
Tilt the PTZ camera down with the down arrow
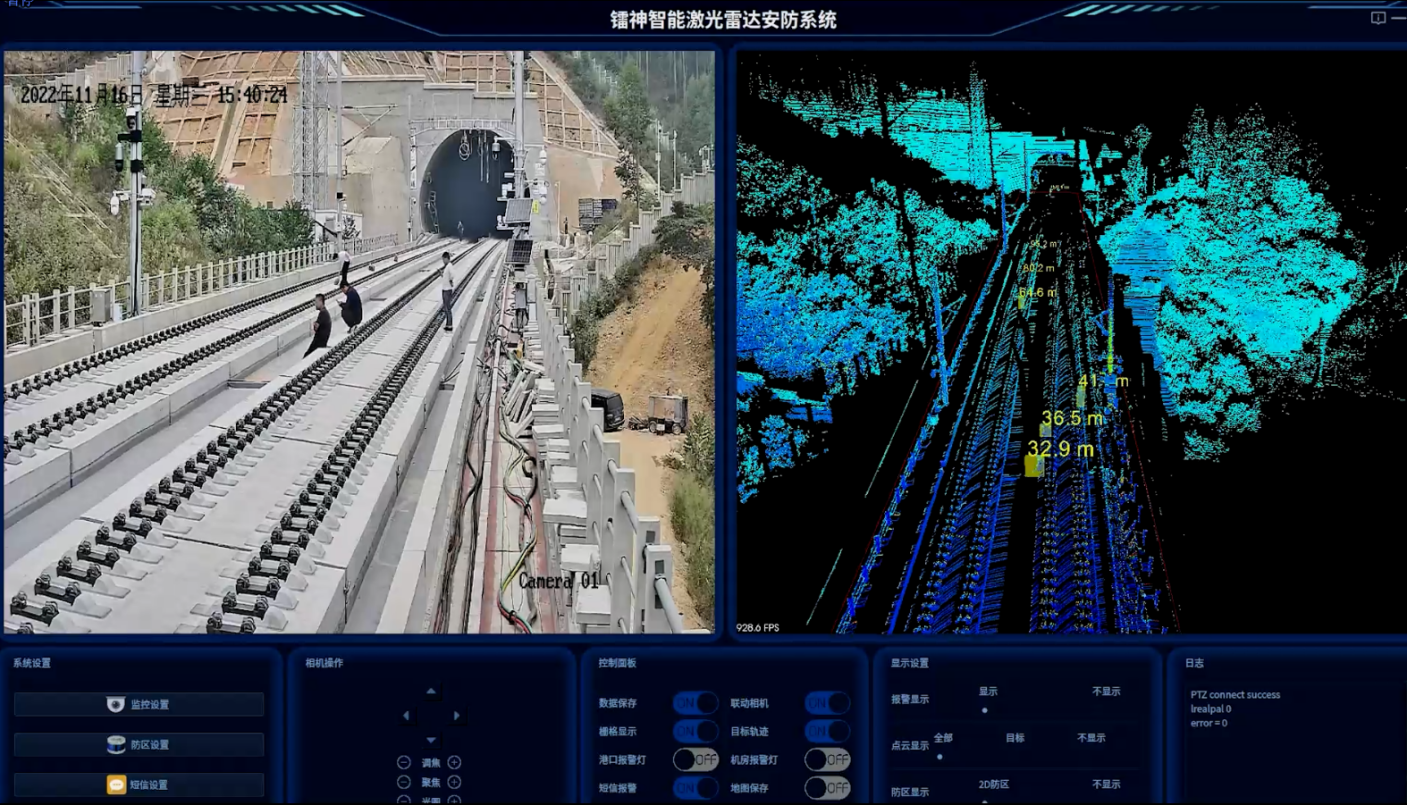(x=431, y=741)
